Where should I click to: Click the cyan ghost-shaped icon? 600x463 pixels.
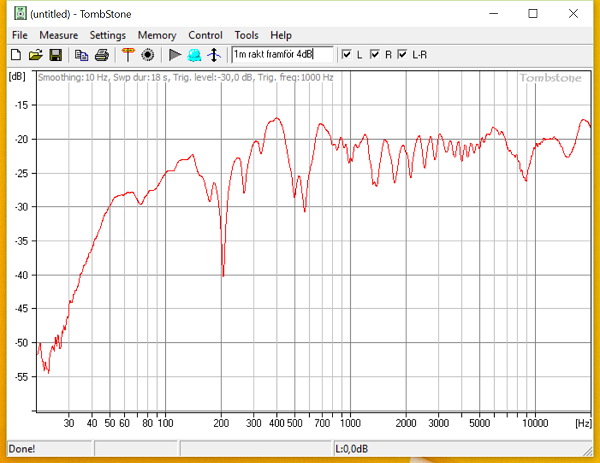pos(194,55)
